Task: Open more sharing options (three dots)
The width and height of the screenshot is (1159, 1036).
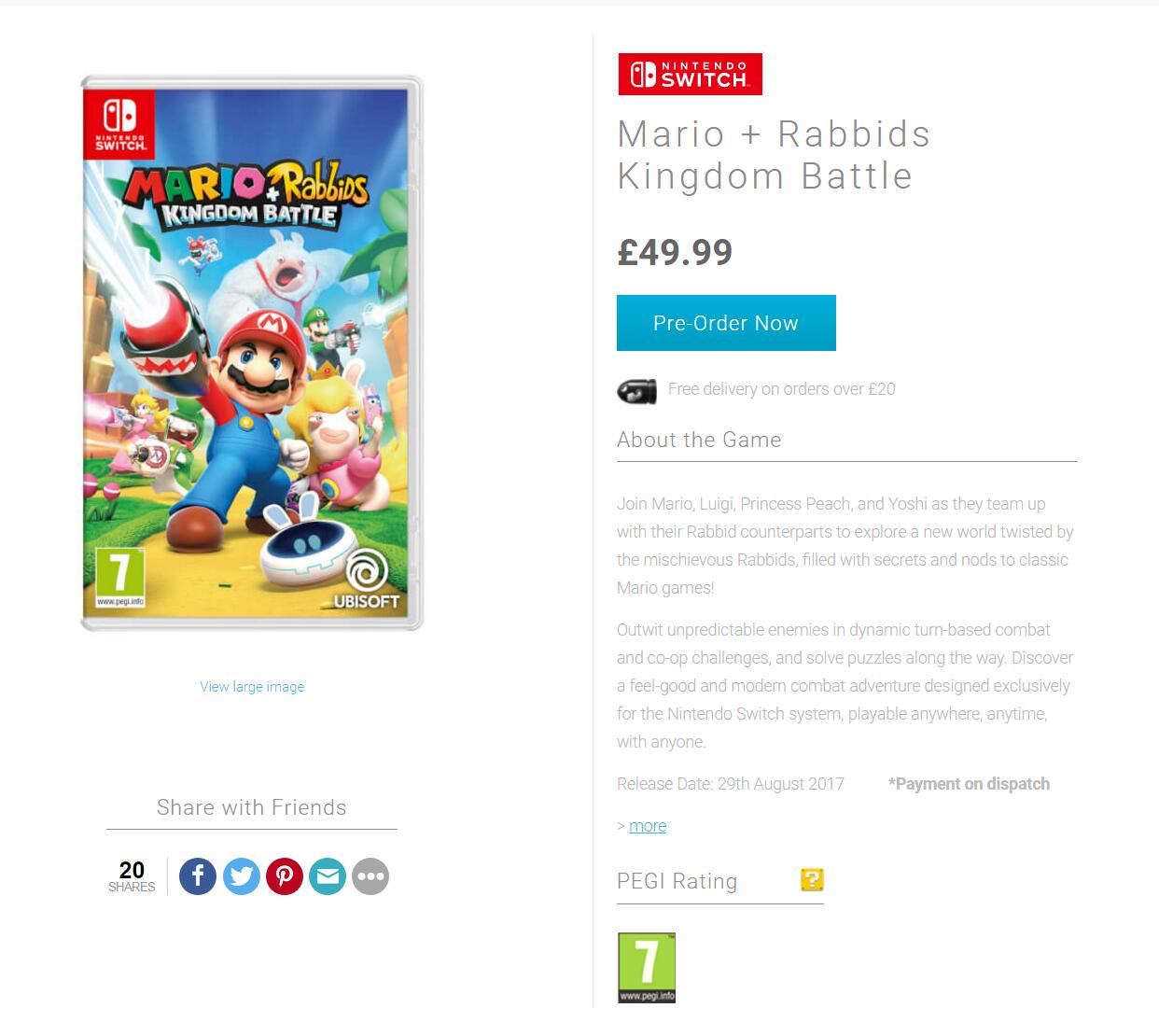Action: [x=370, y=876]
